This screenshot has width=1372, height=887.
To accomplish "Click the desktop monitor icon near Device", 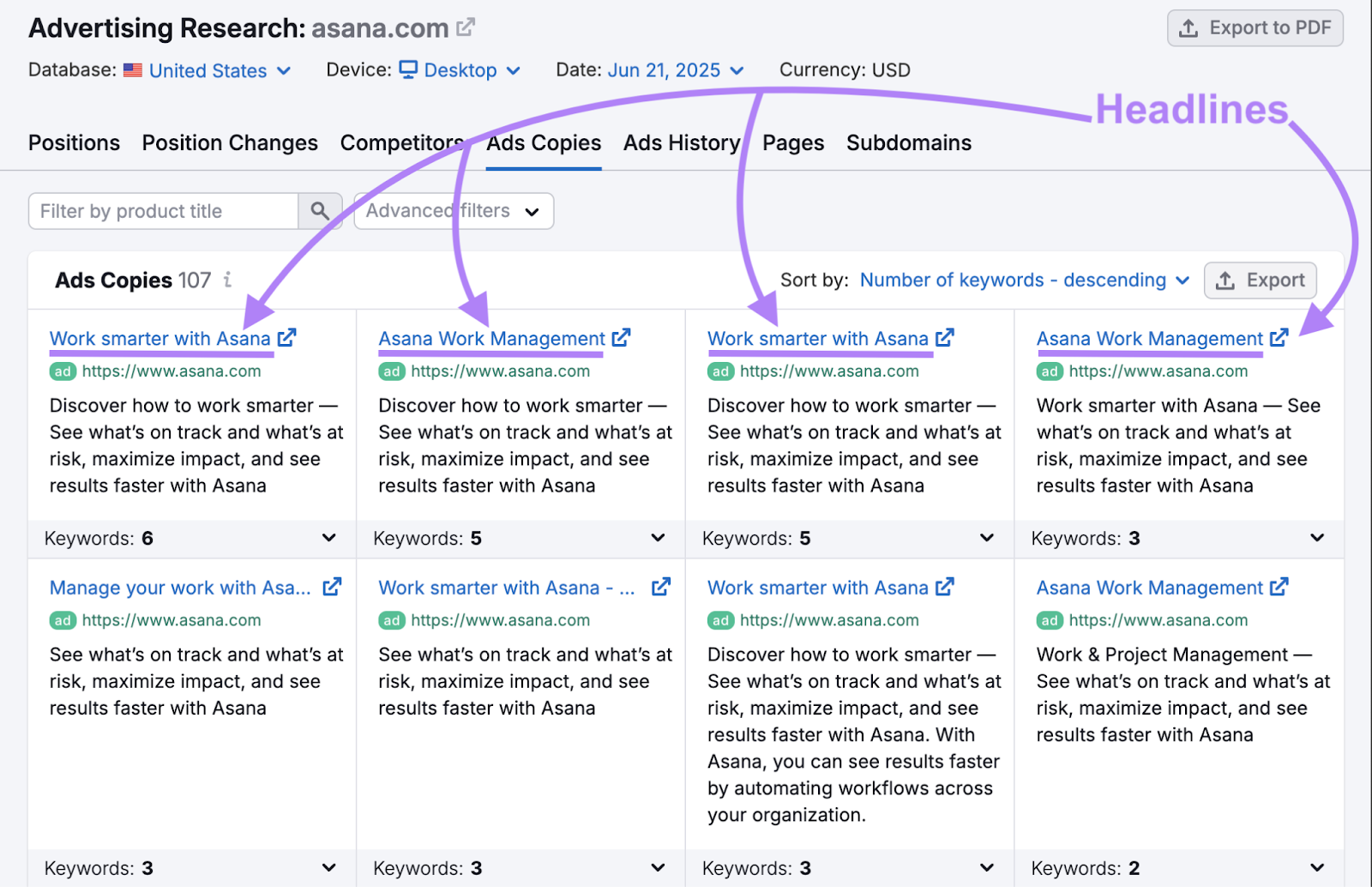I will point(410,69).
